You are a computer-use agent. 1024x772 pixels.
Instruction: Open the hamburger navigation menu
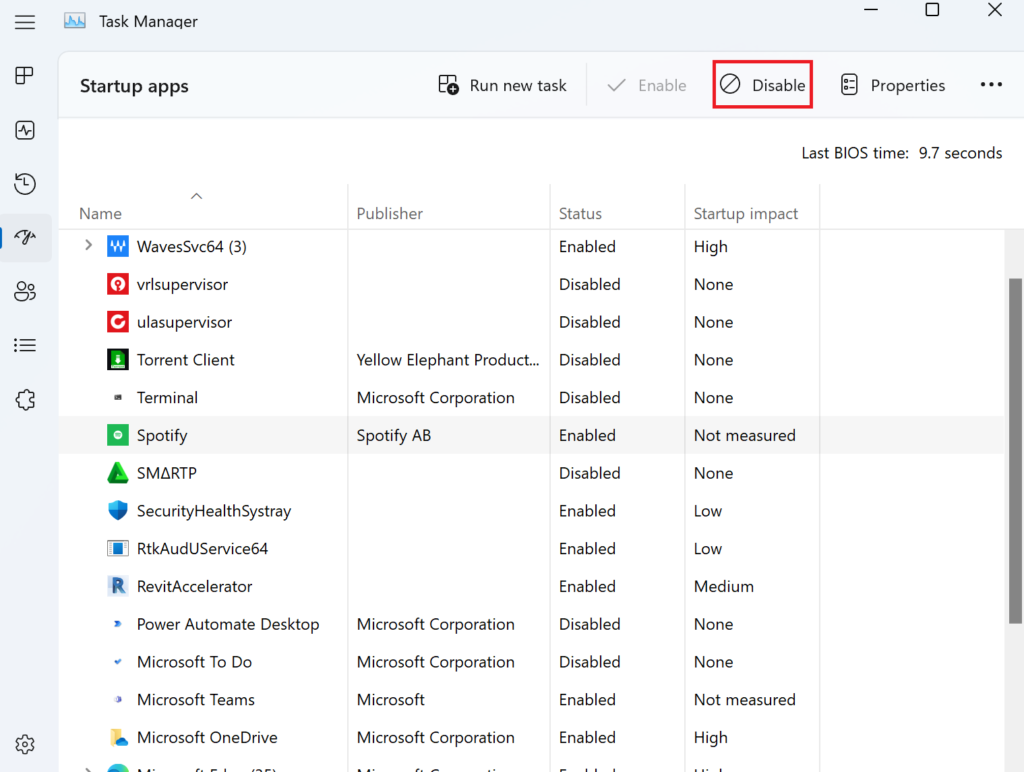tap(25, 22)
